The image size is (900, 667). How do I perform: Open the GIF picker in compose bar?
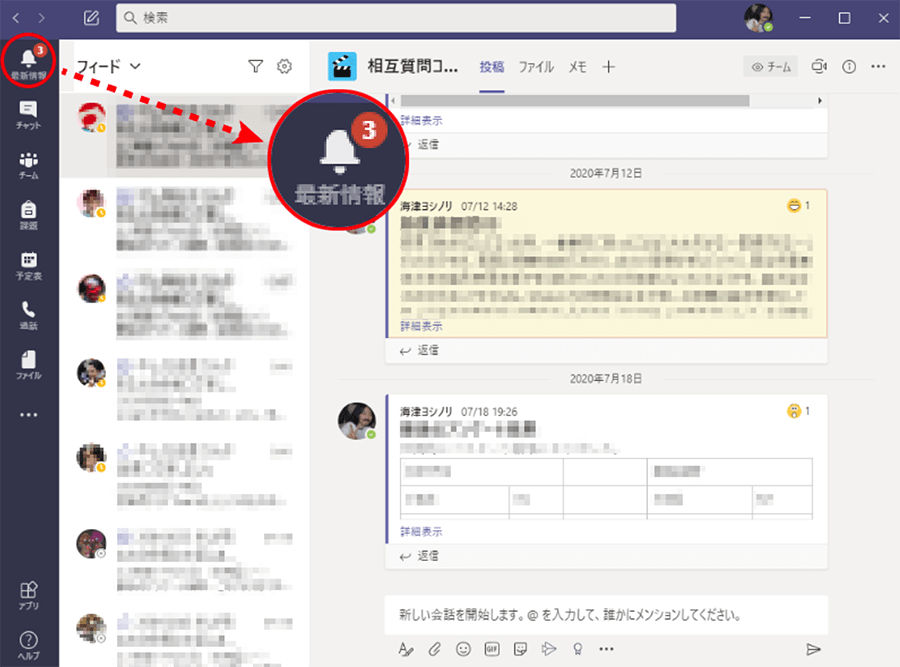click(x=492, y=649)
